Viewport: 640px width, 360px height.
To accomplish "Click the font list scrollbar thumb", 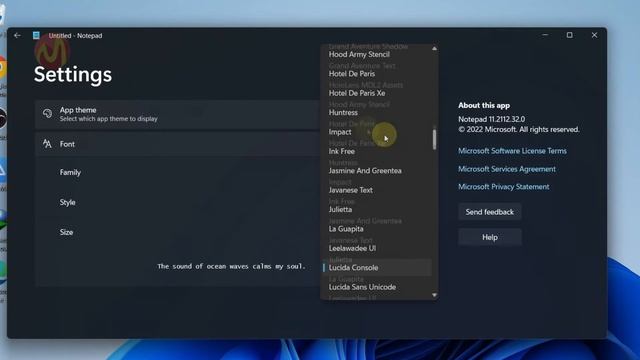I will (x=434, y=139).
